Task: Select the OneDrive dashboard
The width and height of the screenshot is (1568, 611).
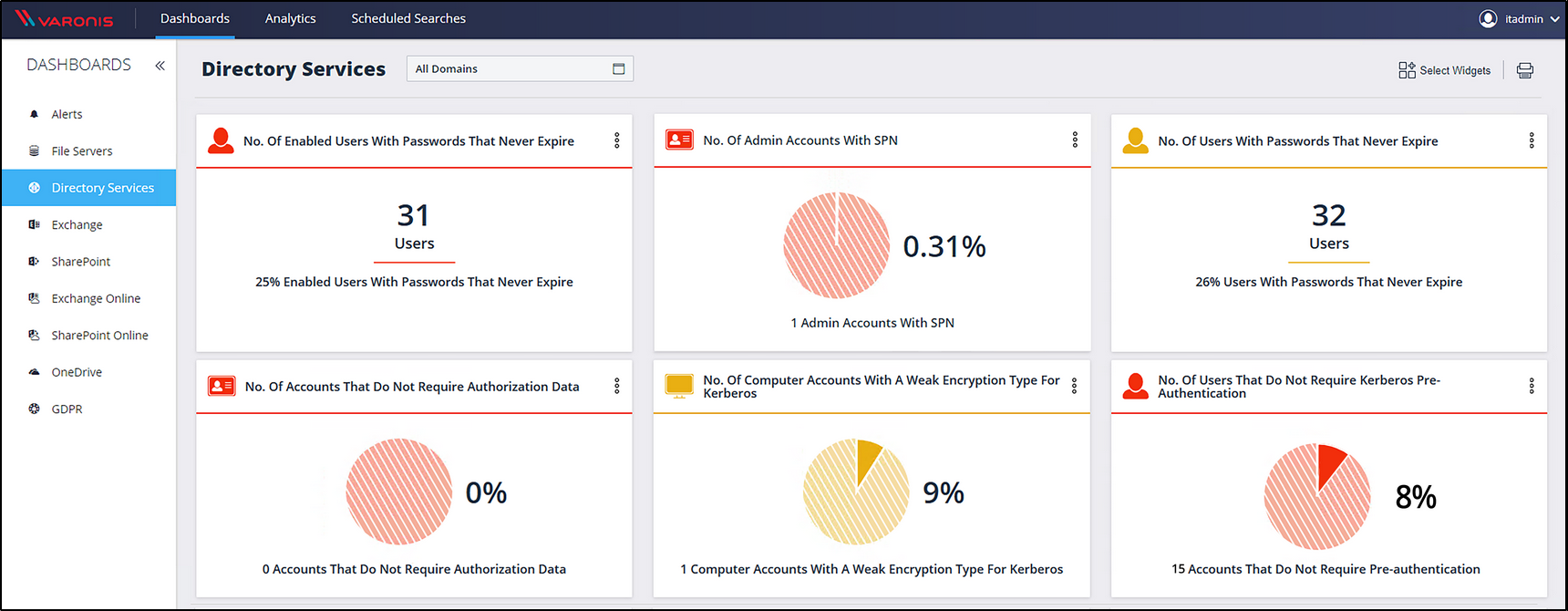Action: tap(77, 372)
